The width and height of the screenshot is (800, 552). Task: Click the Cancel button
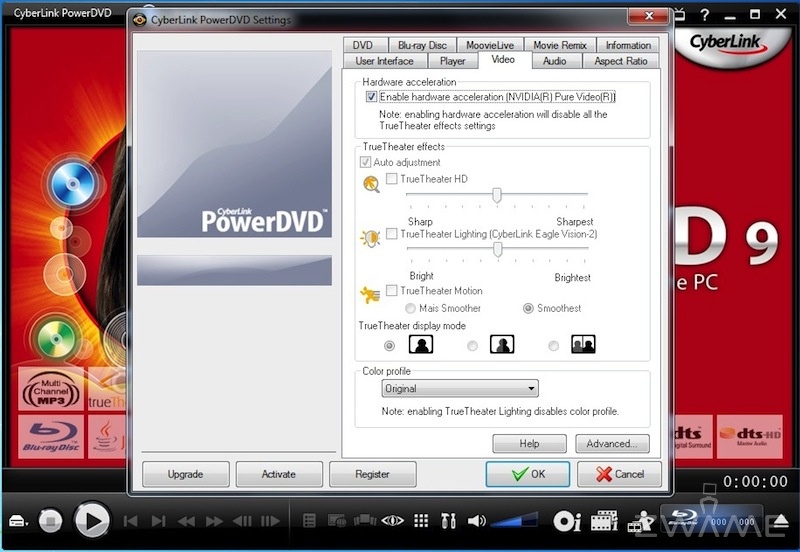coord(619,474)
